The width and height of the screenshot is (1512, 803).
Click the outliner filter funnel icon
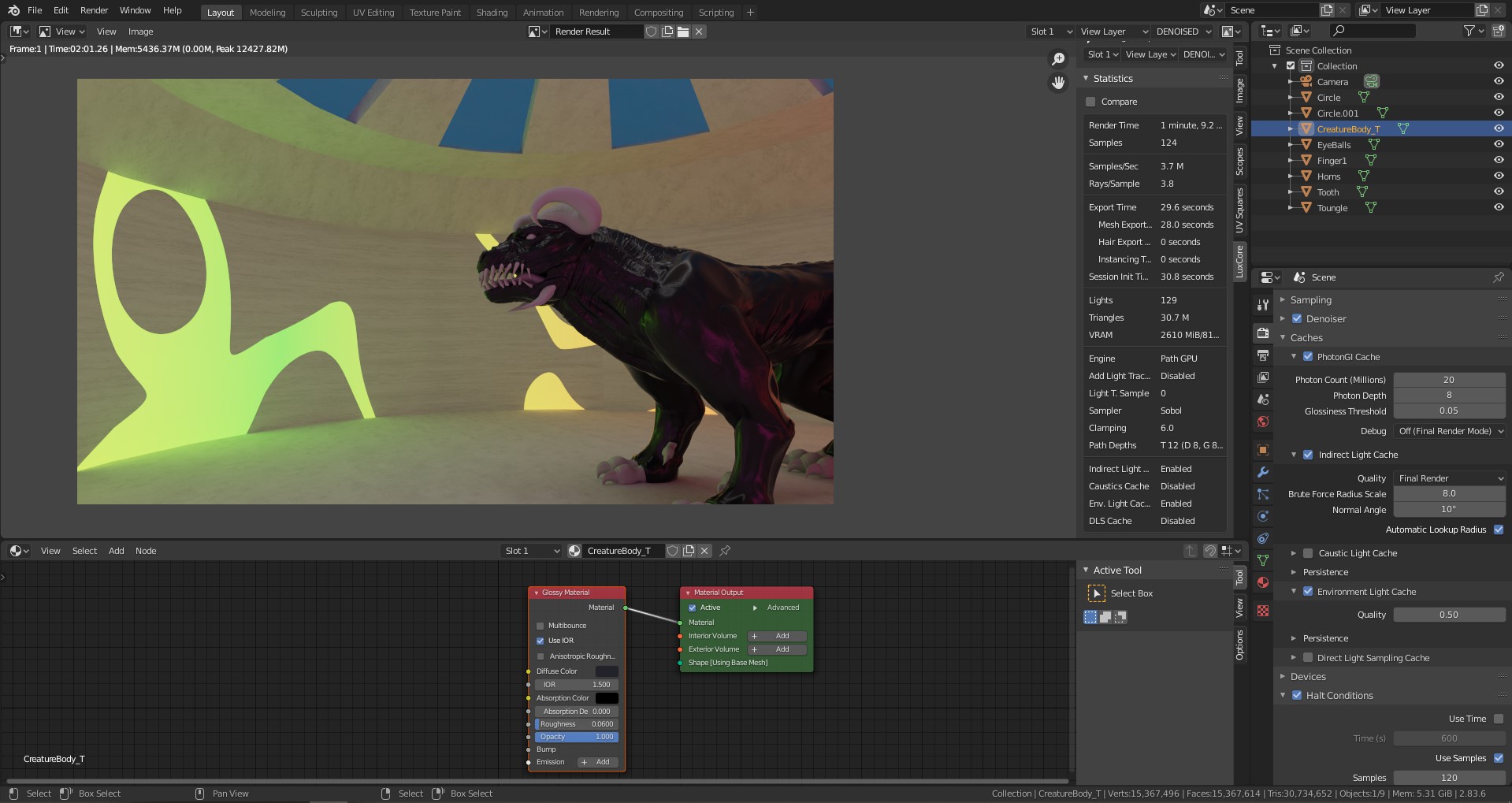click(1469, 31)
